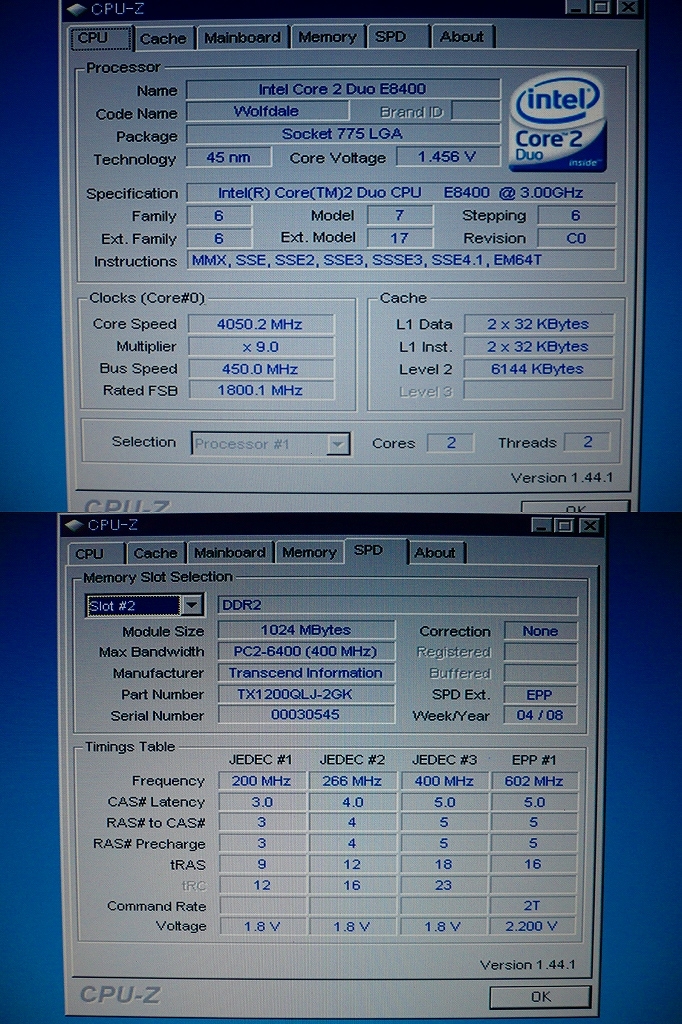Click Bus Speed value 450.0 MHz

(x=261, y=369)
